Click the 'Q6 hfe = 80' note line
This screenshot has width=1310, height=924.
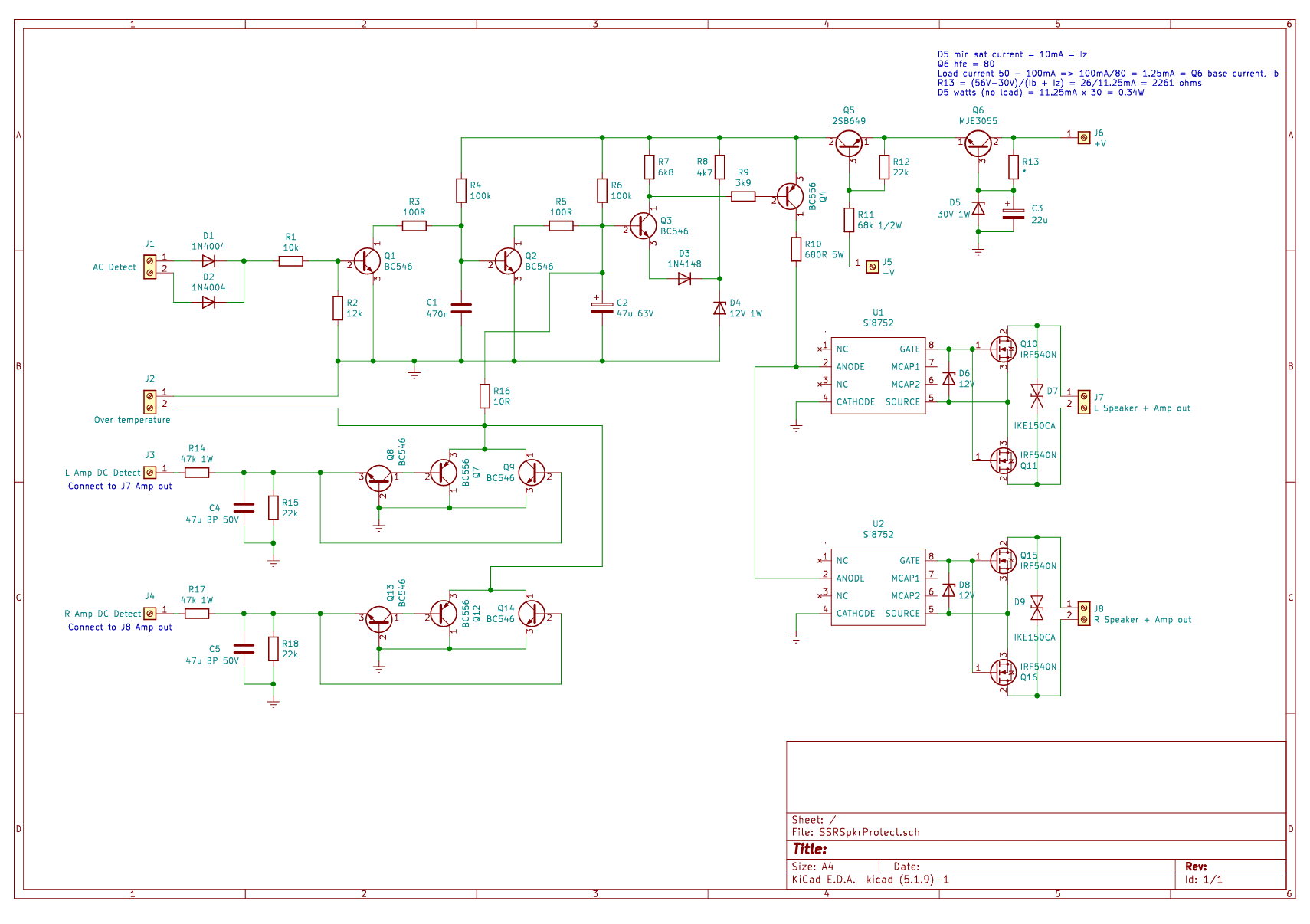[x=966, y=64]
